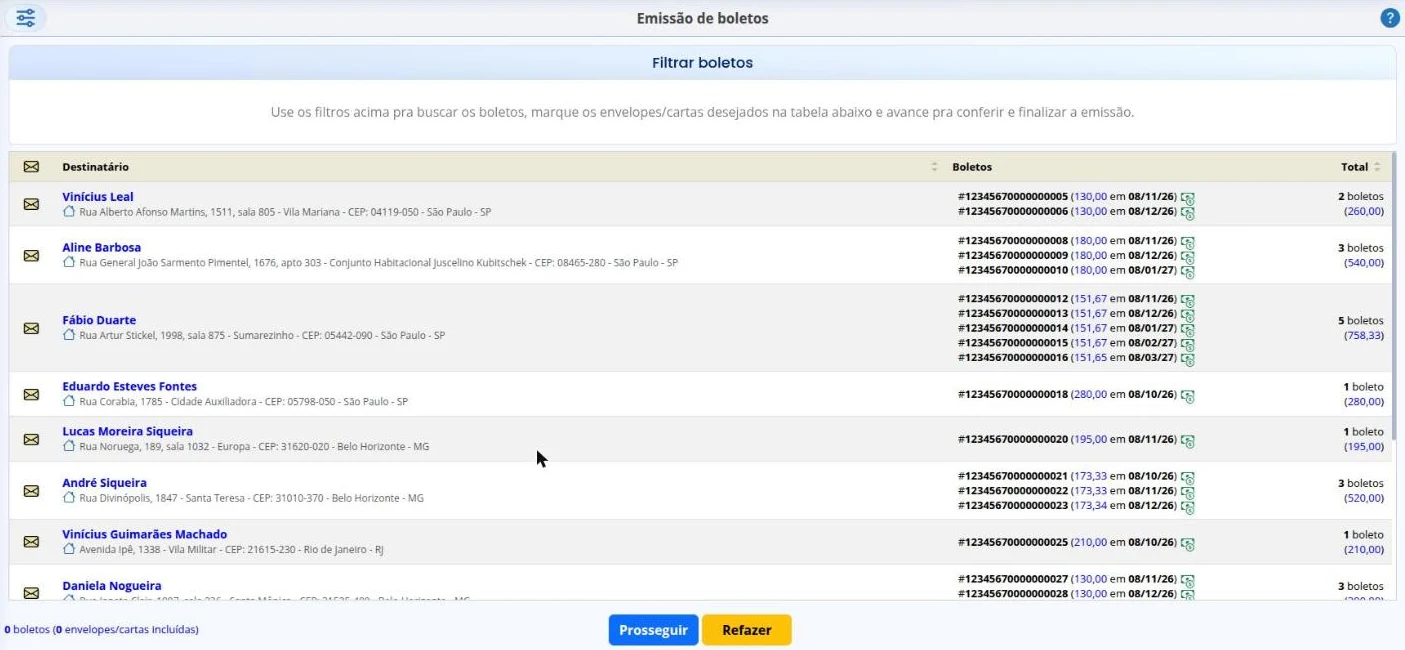Mark the envelope for Lucas Moreira Siqueira
The width and height of the screenshot is (1405, 650).
click(x=31, y=439)
